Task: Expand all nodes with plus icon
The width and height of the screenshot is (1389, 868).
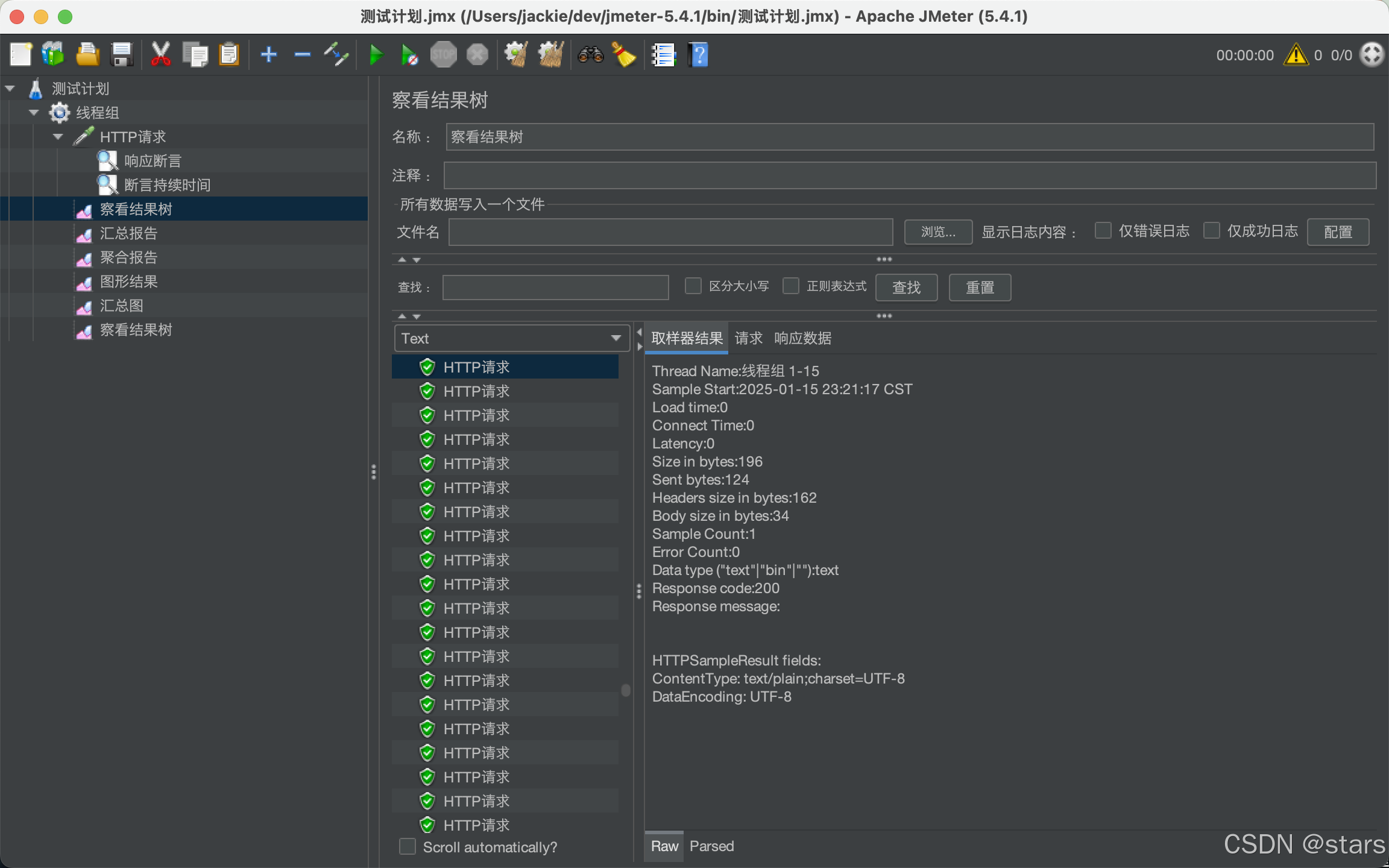Action: [268, 55]
